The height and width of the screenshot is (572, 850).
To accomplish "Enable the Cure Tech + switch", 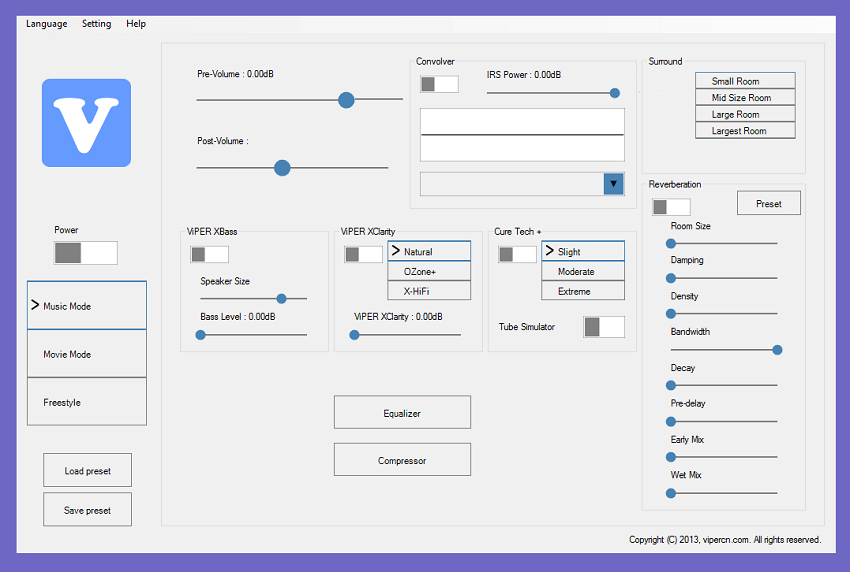I will click(517, 254).
